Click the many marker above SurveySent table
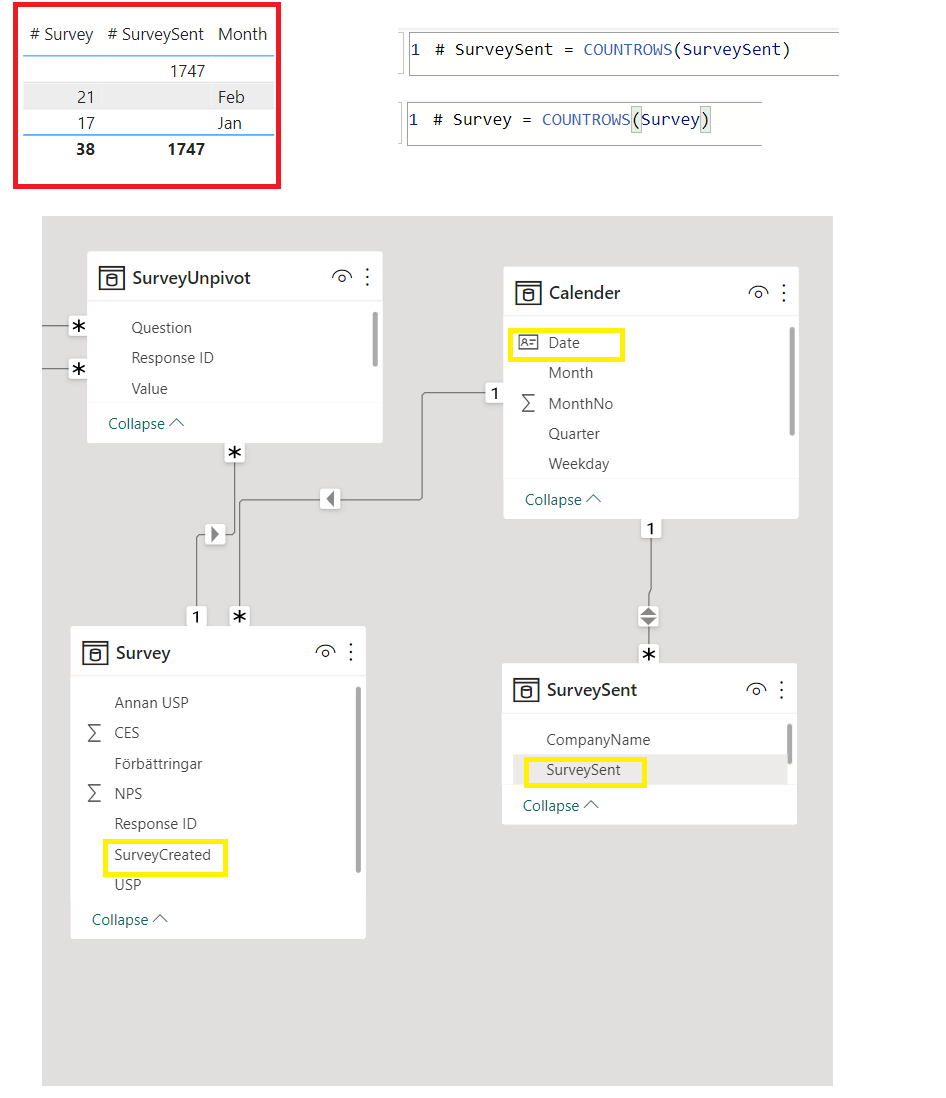This screenshot has height=1098, width=946. 648,654
